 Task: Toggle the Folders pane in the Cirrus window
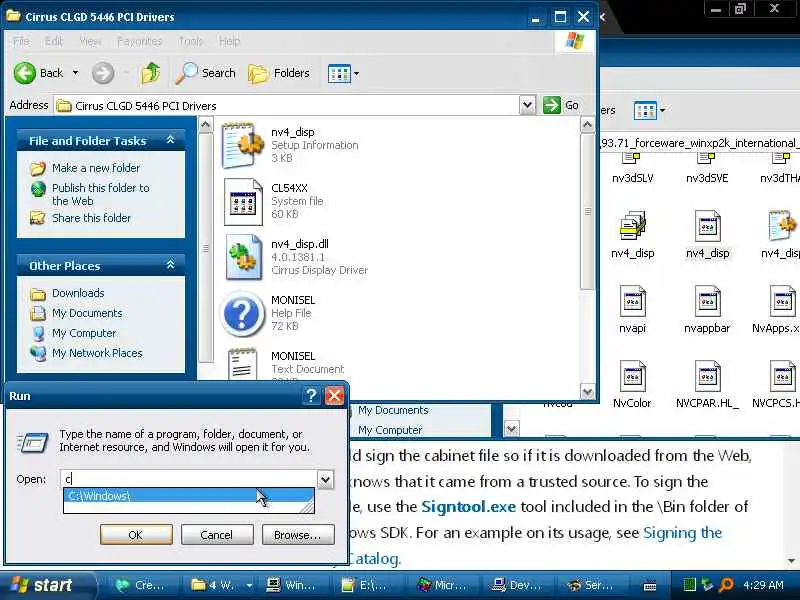point(280,73)
